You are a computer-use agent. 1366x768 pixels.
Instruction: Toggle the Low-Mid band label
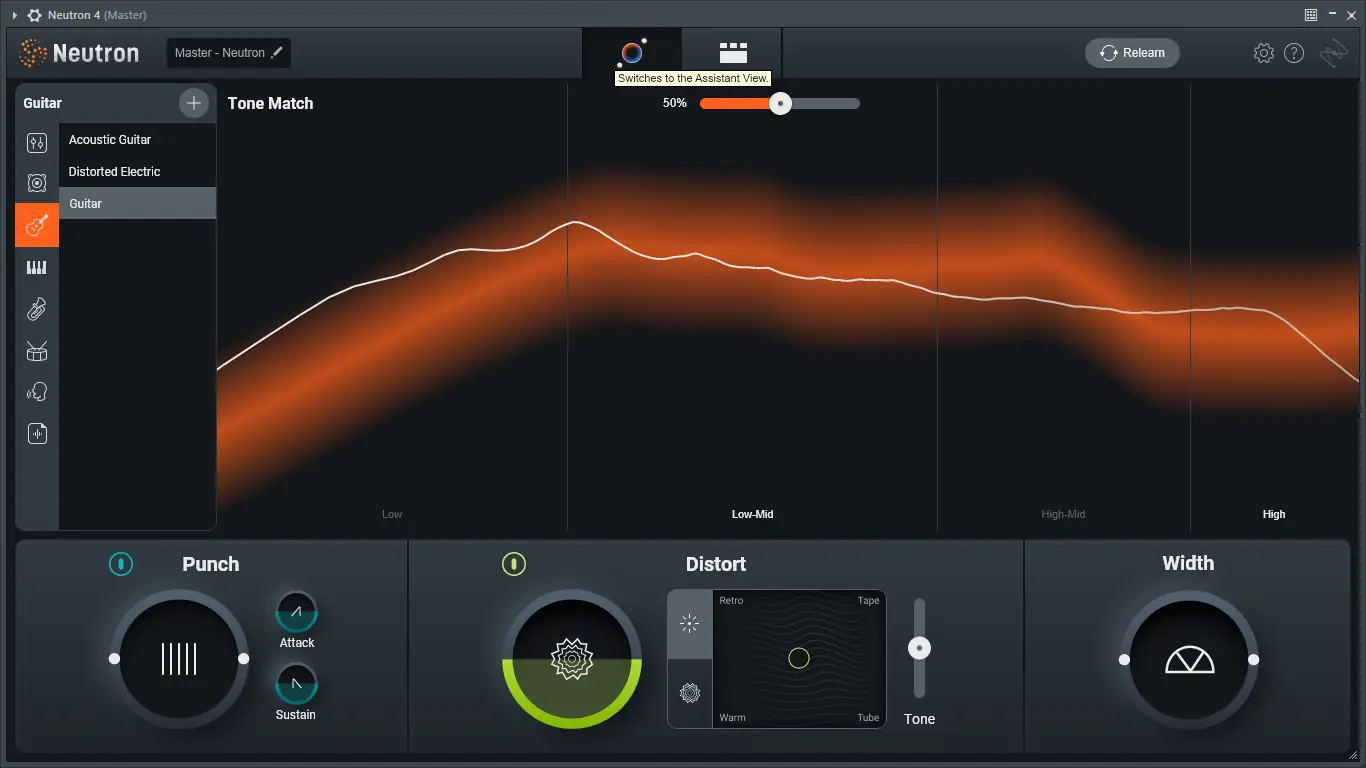[x=752, y=514]
